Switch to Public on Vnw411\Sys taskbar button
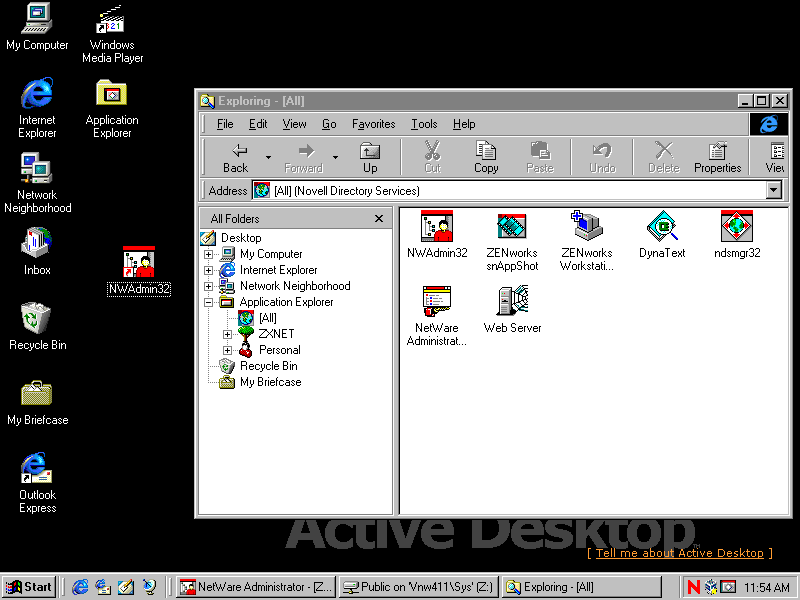The height and width of the screenshot is (600, 800). tap(418, 587)
